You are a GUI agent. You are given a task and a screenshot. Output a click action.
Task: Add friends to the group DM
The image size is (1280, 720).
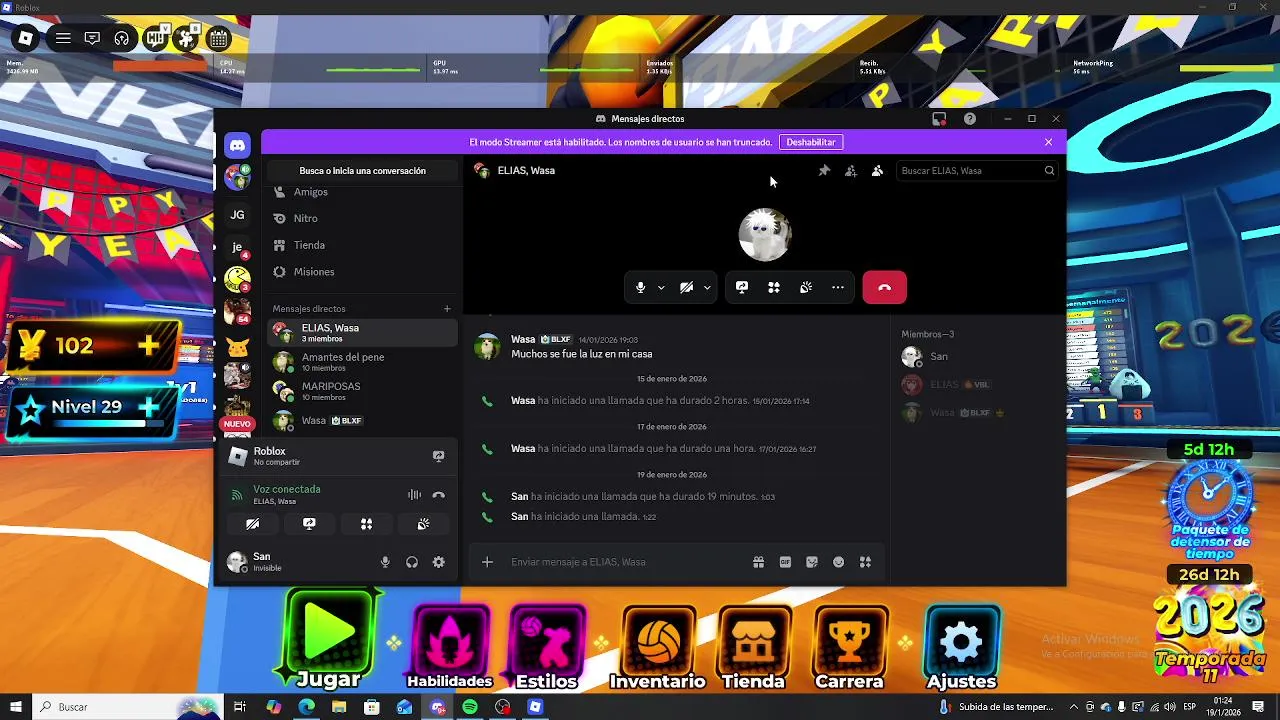click(x=850, y=171)
